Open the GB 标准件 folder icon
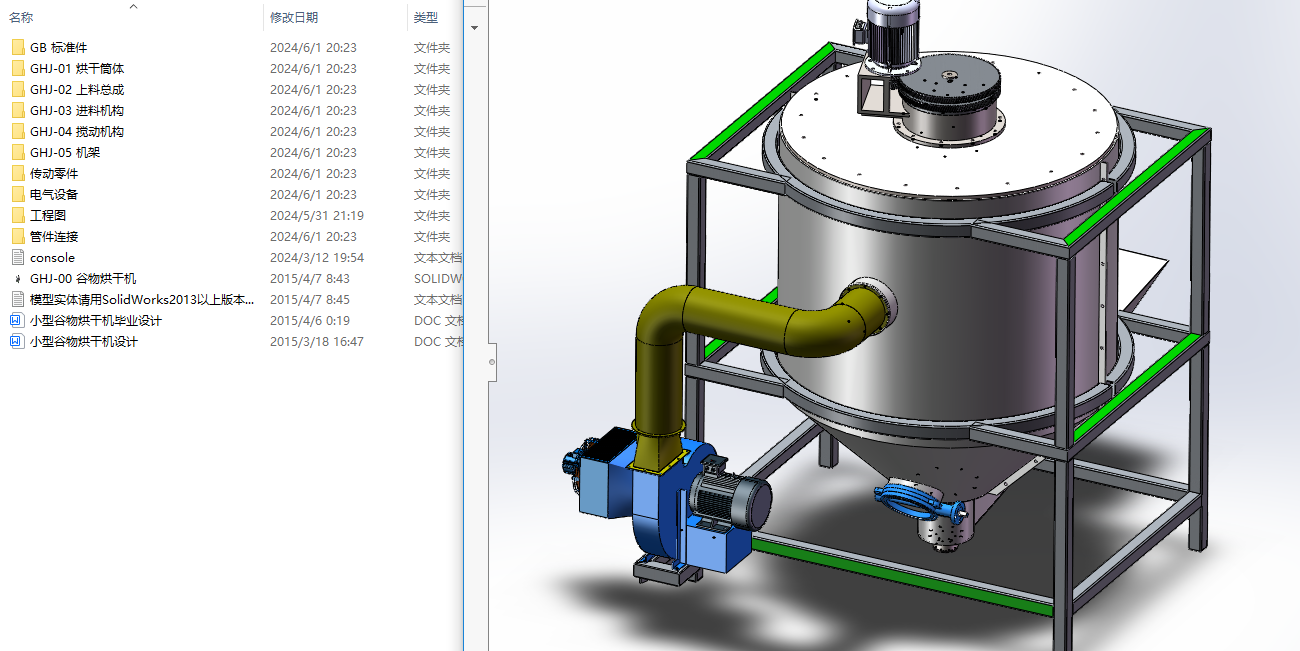This screenshot has height=651, width=1300. pos(17,48)
